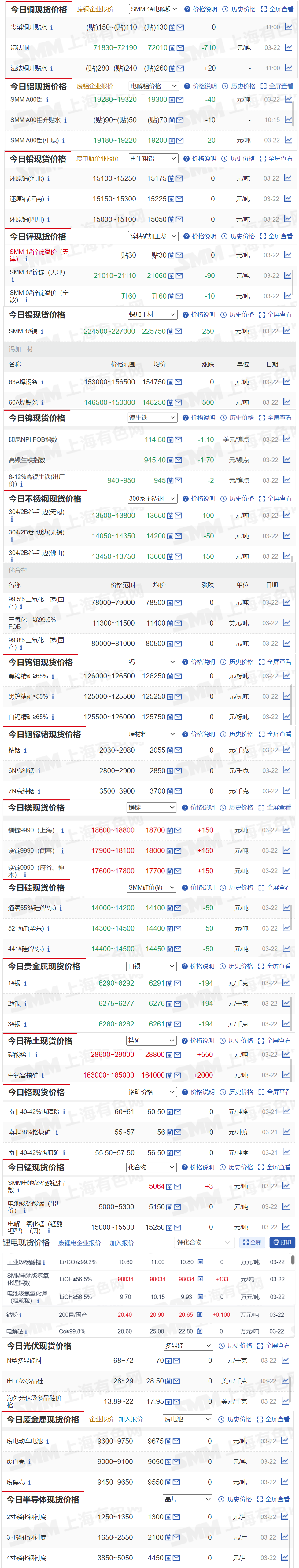Screen dimensions: 299x1568
Task: Click 企业报价 in 今日废金属现货价格 header
Action: click(x=102, y=1419)
